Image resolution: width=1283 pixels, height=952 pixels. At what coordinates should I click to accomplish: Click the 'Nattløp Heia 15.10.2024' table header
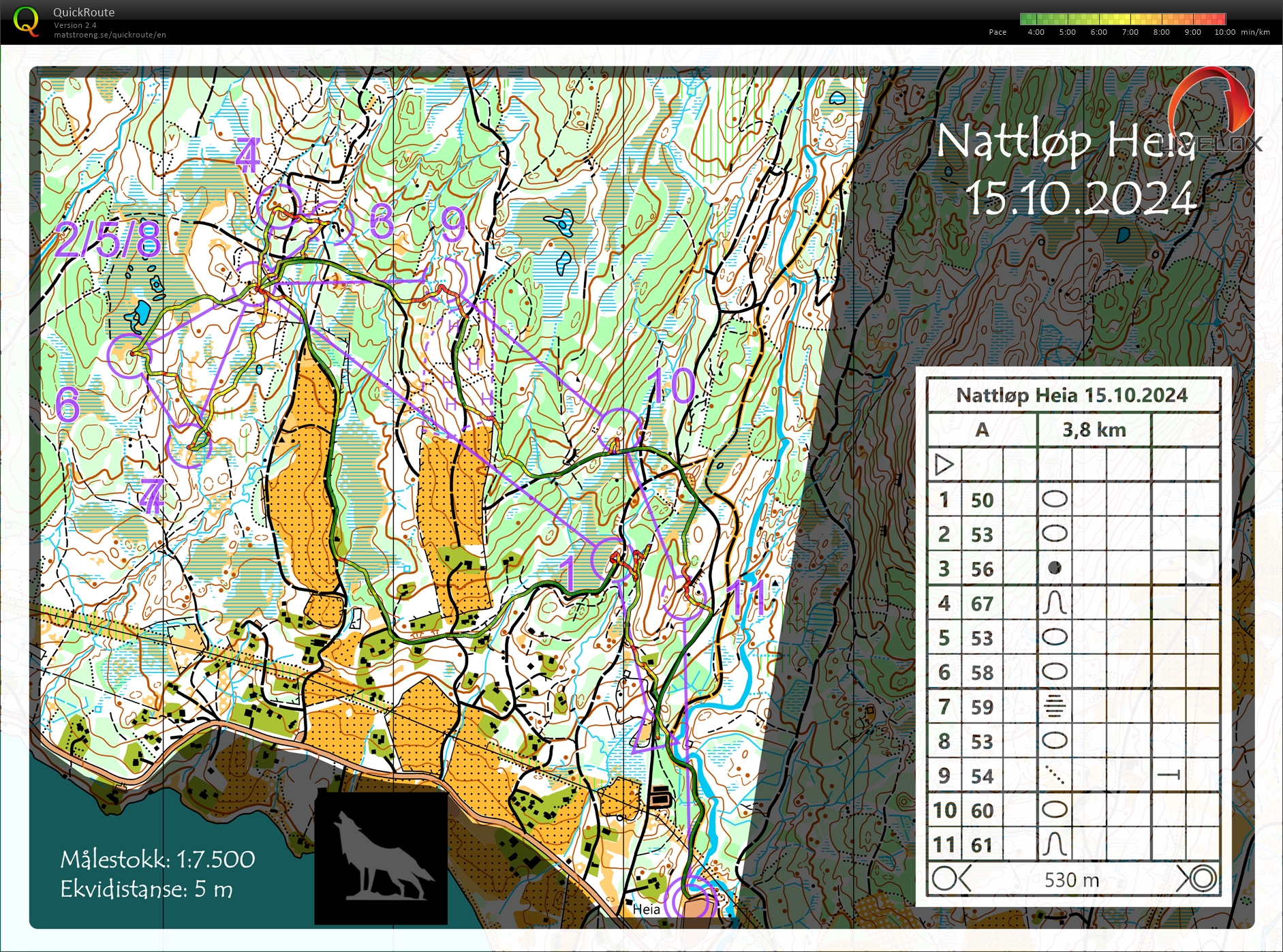pos(1072,395)
